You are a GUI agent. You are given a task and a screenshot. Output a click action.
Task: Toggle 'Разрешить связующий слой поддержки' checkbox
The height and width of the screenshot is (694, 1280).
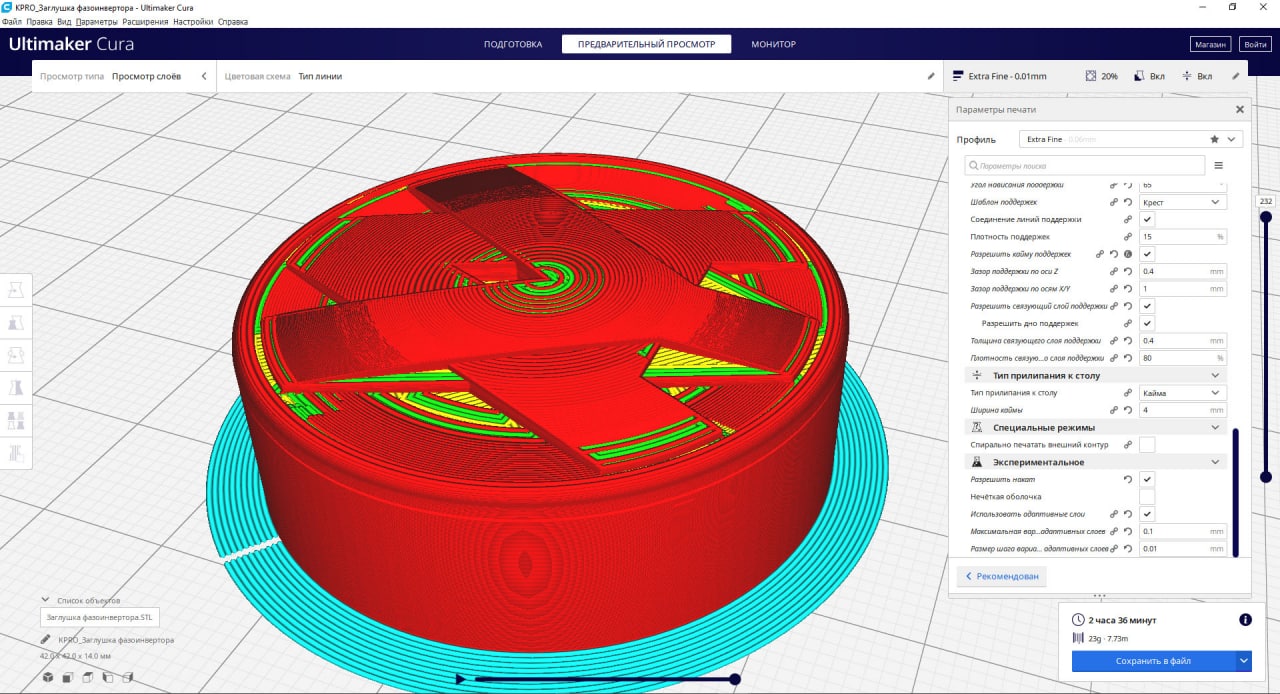pos(1147,306)
